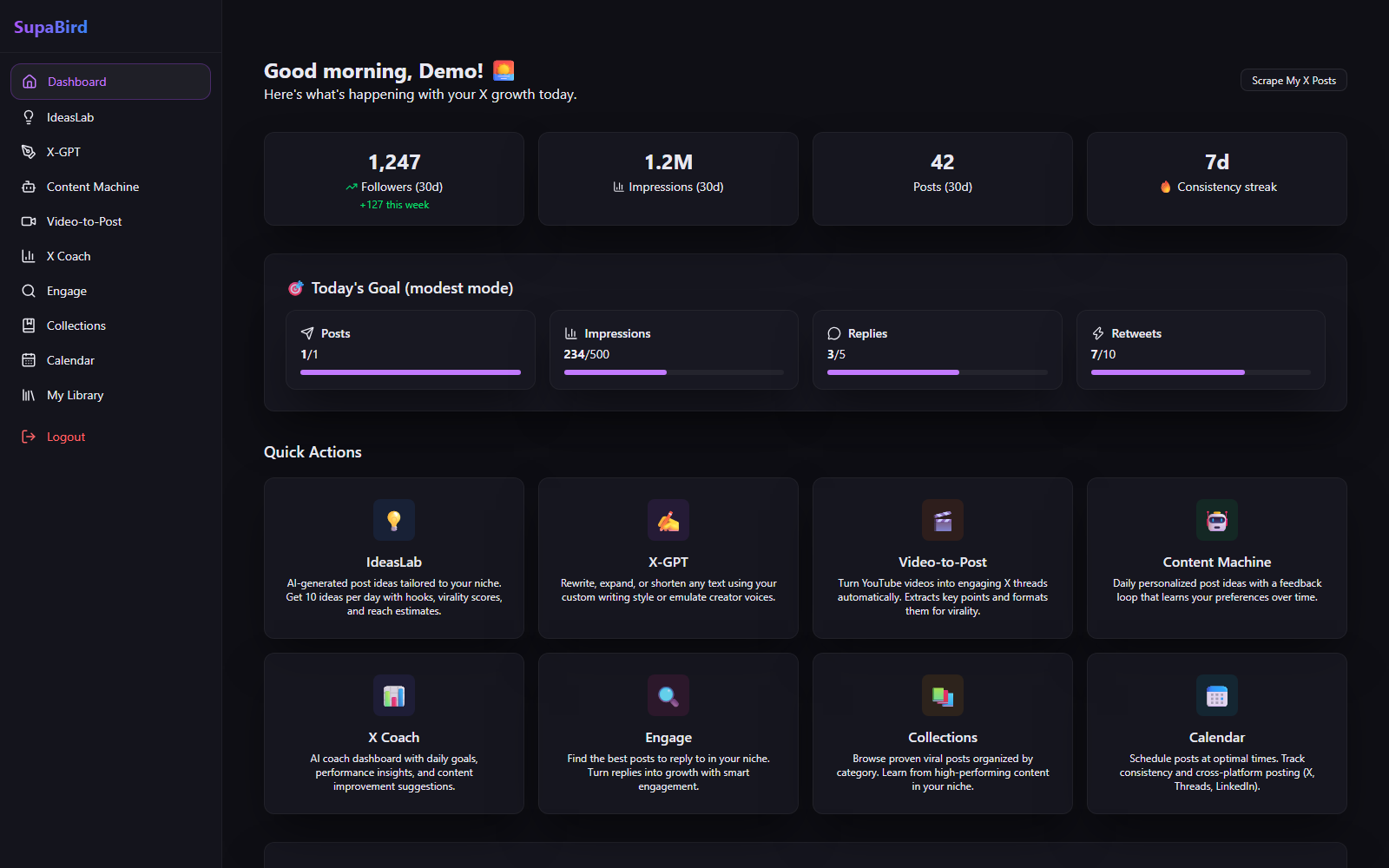This screenshot has height=868, width=1389.
Task: Click the X Coach chart icon in sidebar
Action: 29,256
